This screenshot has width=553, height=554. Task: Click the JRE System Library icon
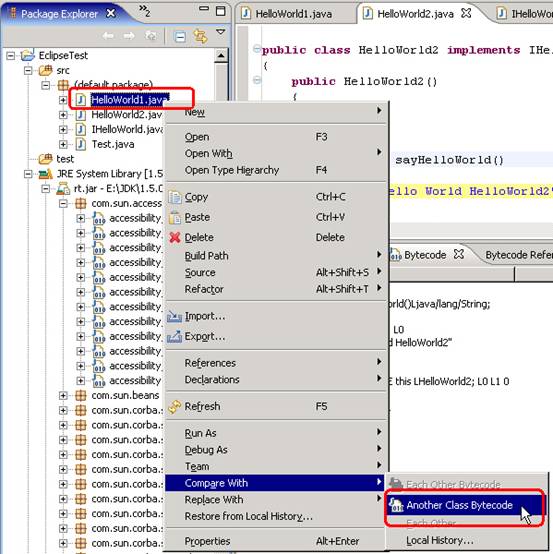pyautogui.click(x=45, y=174)
